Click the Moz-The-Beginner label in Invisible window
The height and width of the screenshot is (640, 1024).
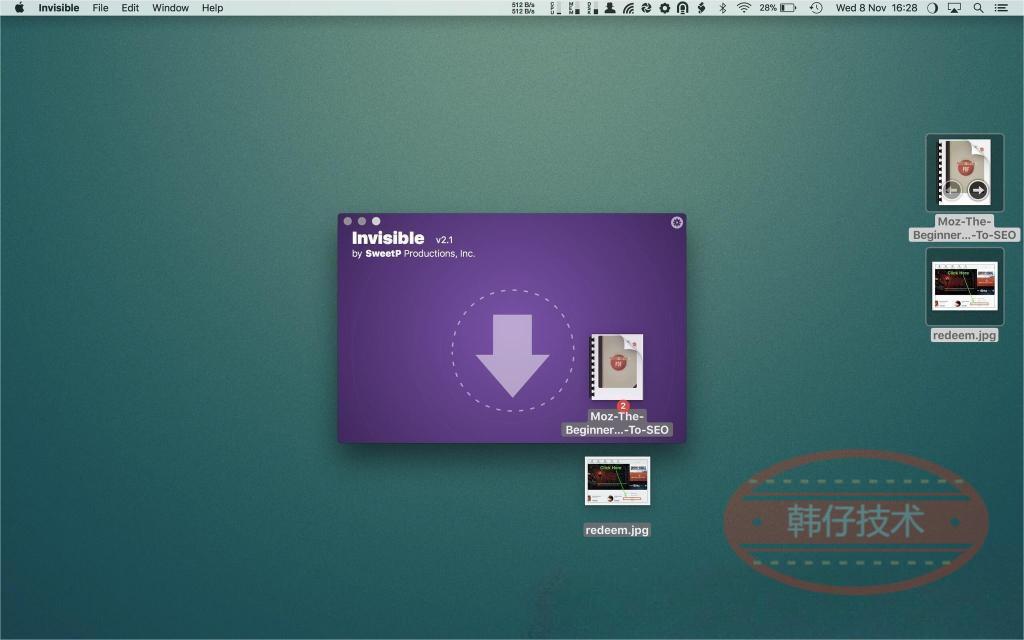click(x=617, y=423)
